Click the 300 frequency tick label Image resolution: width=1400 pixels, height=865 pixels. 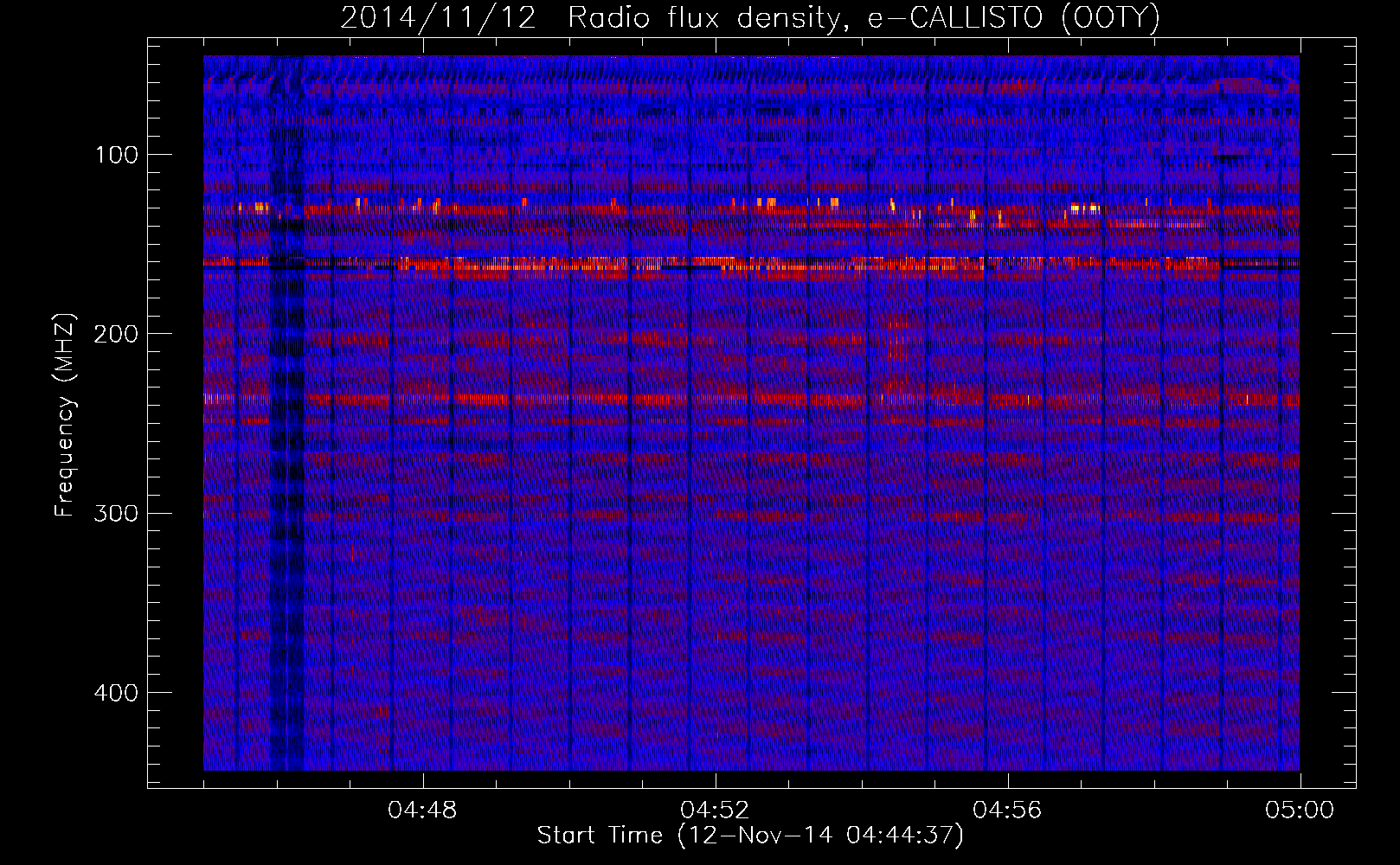pos(117,513)
